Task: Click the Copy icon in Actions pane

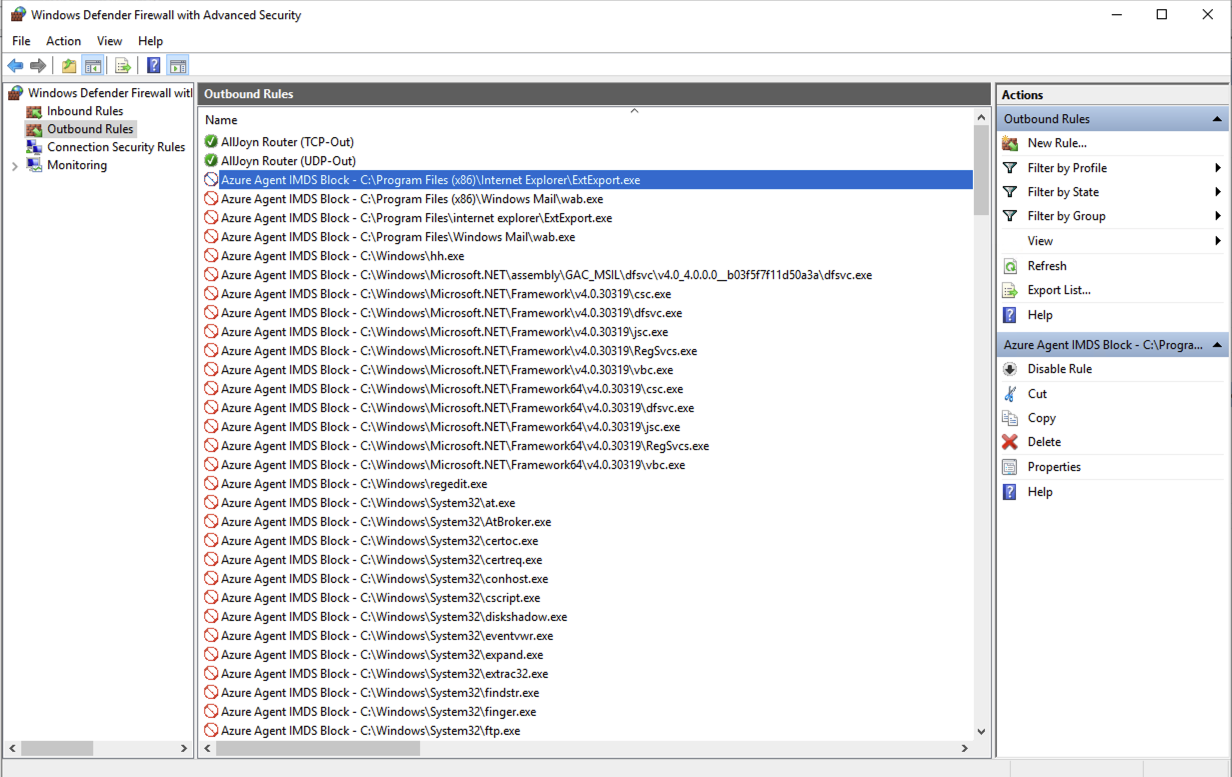Action: 1009,417
